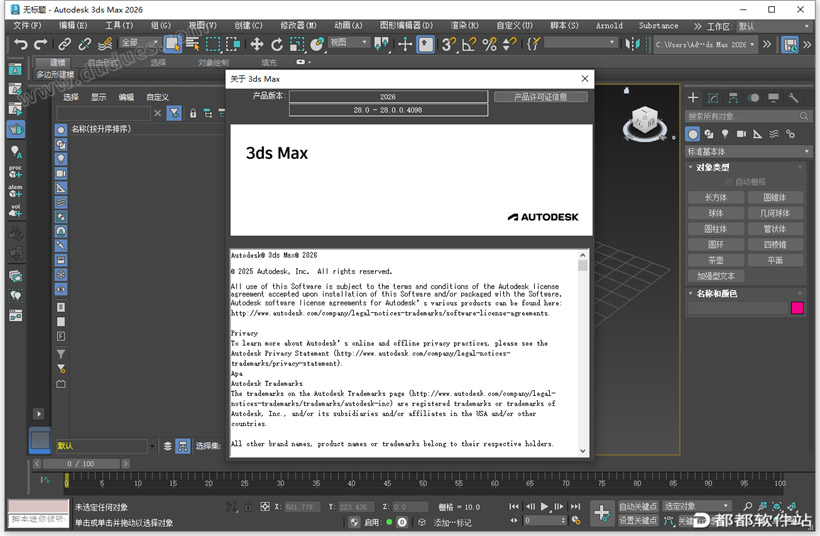Open the Hierarchy panel icon

[733, 98]
